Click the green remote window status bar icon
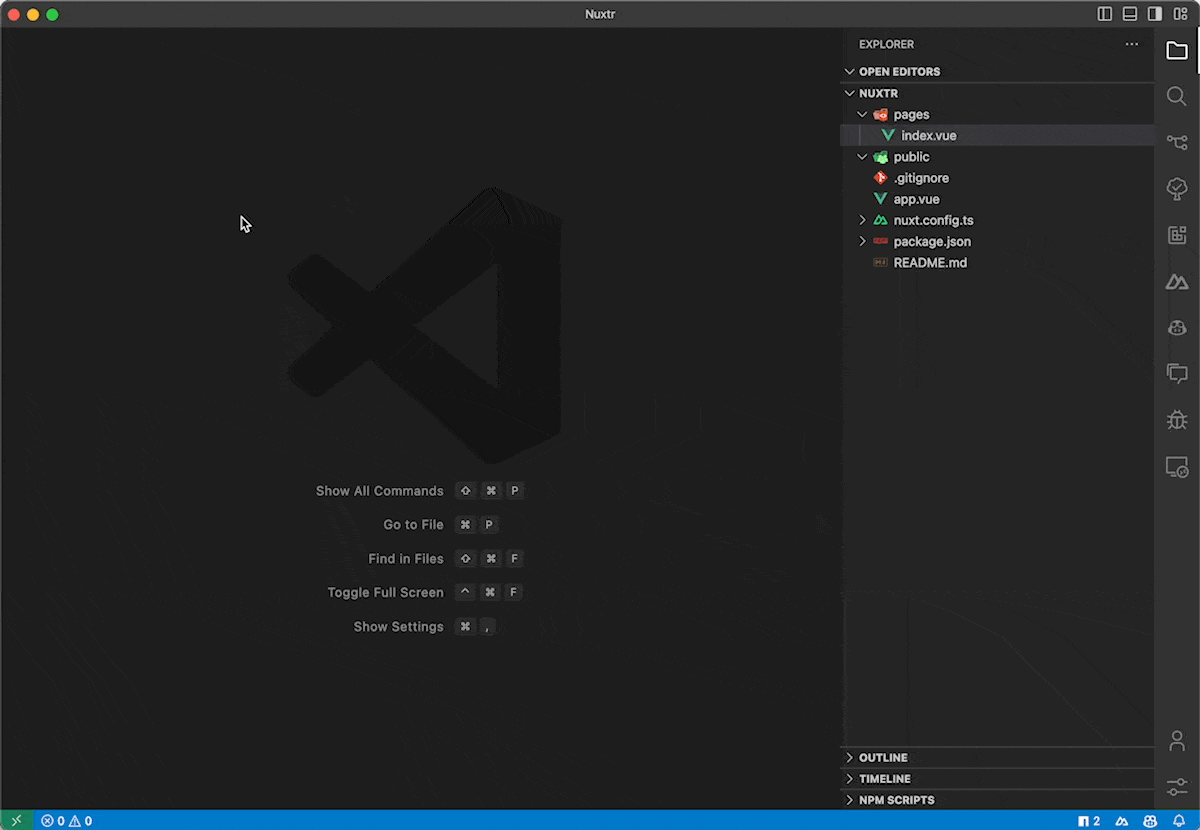The image size is (1200, 830). pyautogui.click(x=16, y=820)
